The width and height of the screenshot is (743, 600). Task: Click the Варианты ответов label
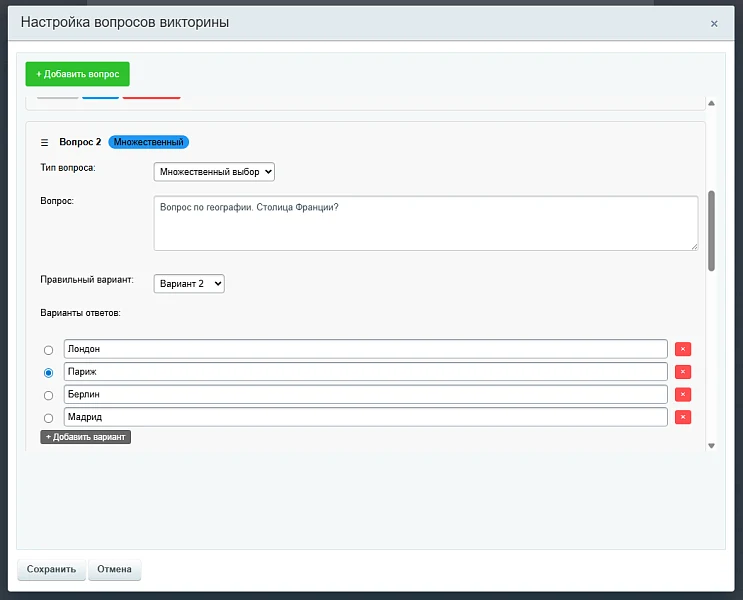click(81, 313)
